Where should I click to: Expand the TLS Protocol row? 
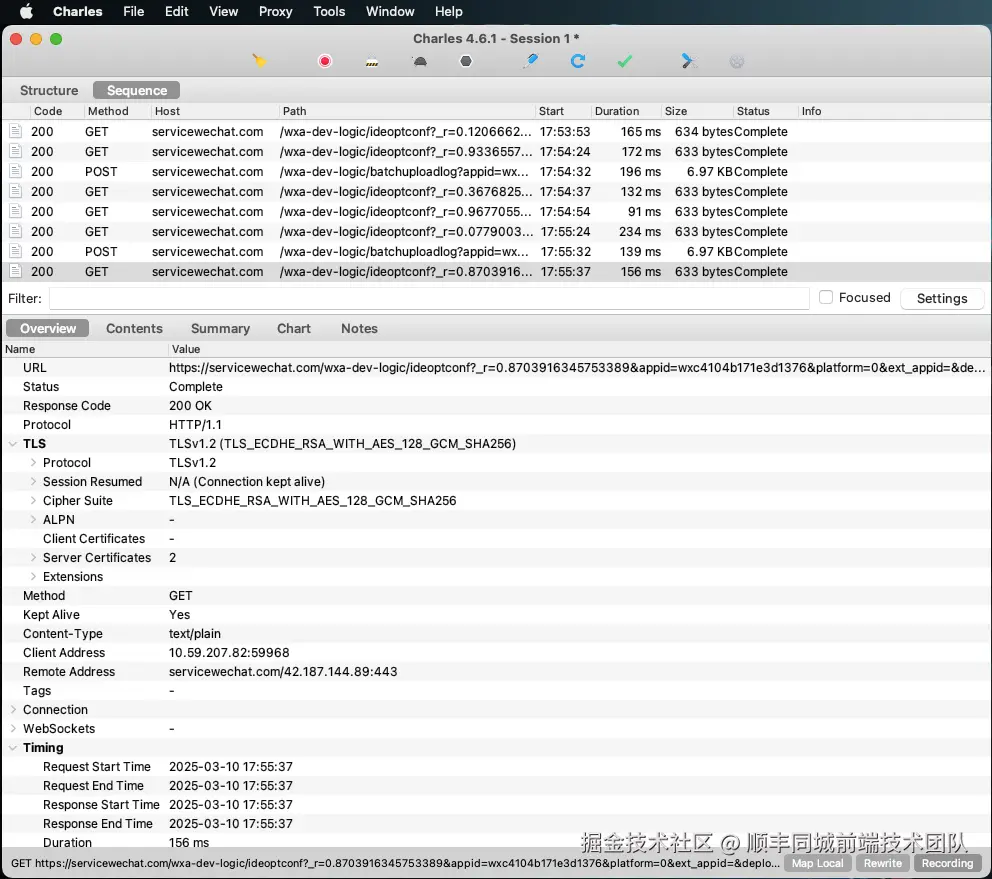(33, 463)
